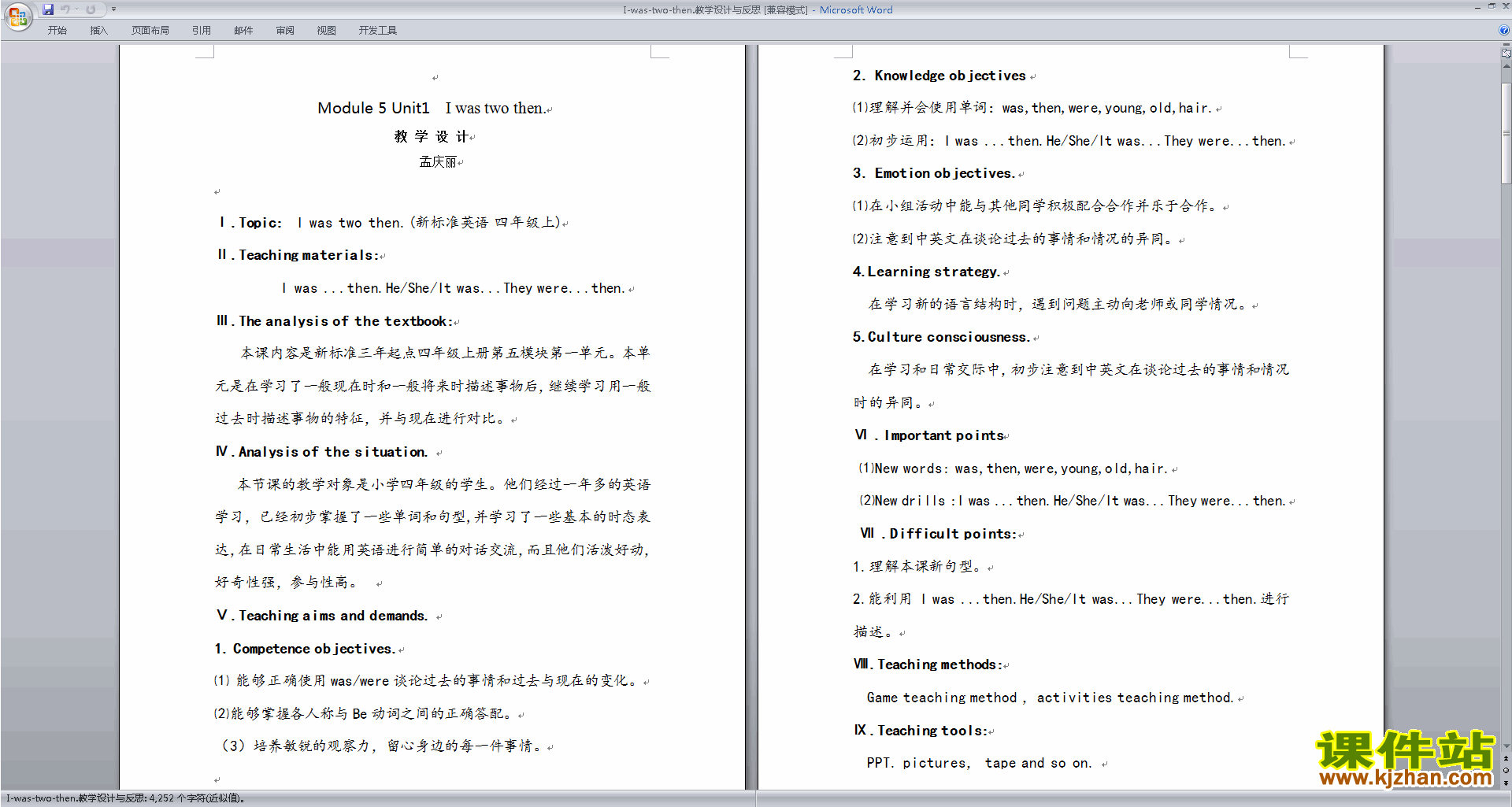
Task: Open Customize Quick Access Toolbar dropdown
Action: pyautogui.click(x=113, y=9)
